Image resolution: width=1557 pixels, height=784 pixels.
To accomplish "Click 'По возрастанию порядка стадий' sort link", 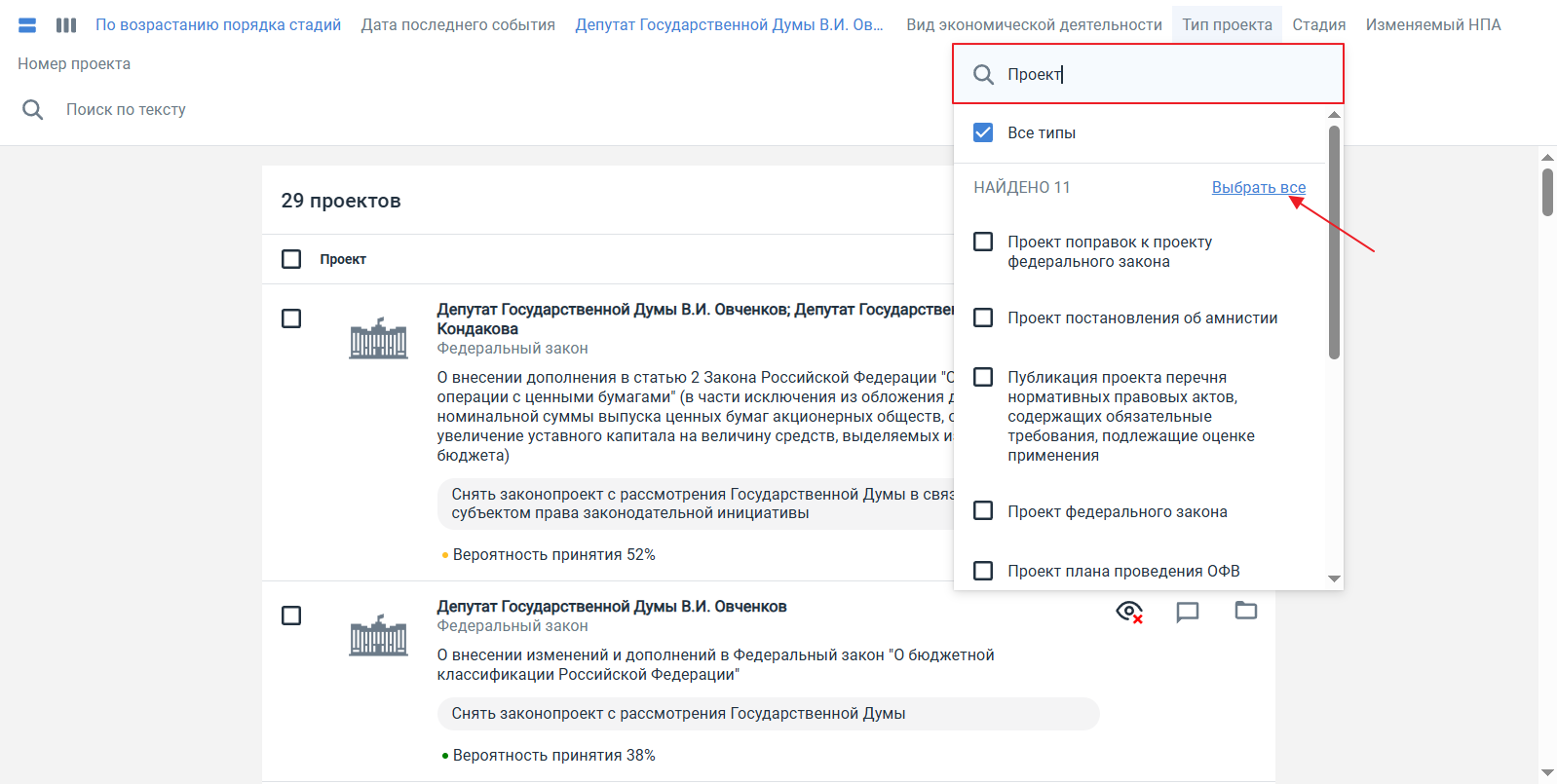I will pyautogui.click(x=218, y=25).
